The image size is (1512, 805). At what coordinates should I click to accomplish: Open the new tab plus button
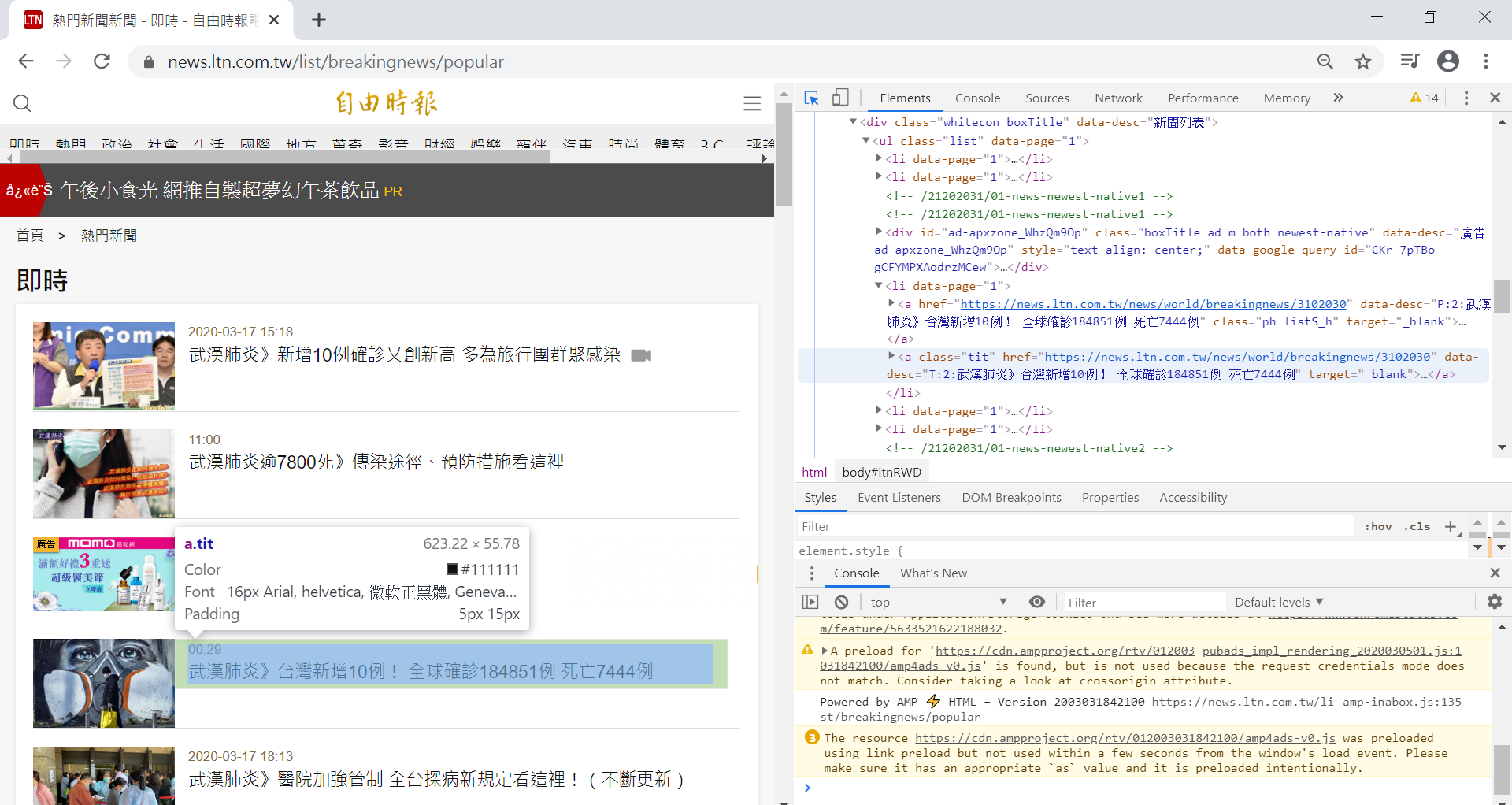pyautogui.click(x=319, y=20)
